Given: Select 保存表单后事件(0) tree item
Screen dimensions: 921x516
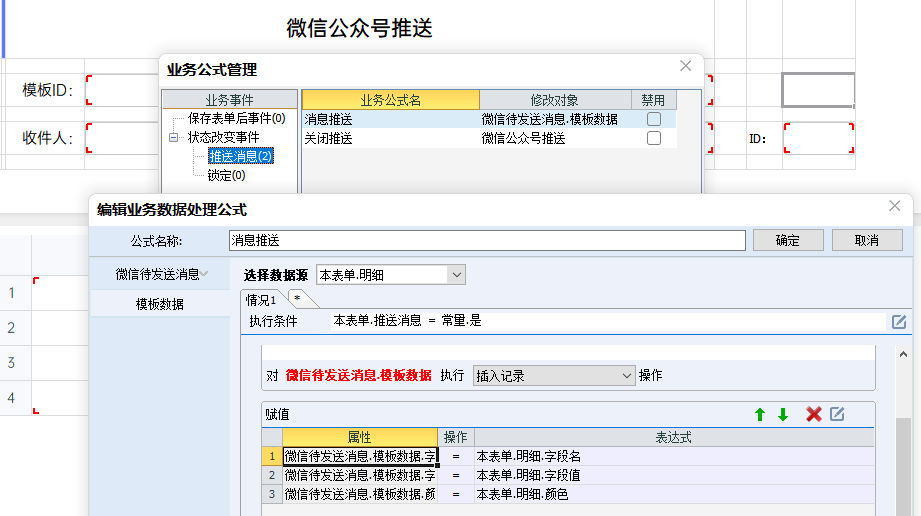Looking at the screenshot, I should (236, 119).
